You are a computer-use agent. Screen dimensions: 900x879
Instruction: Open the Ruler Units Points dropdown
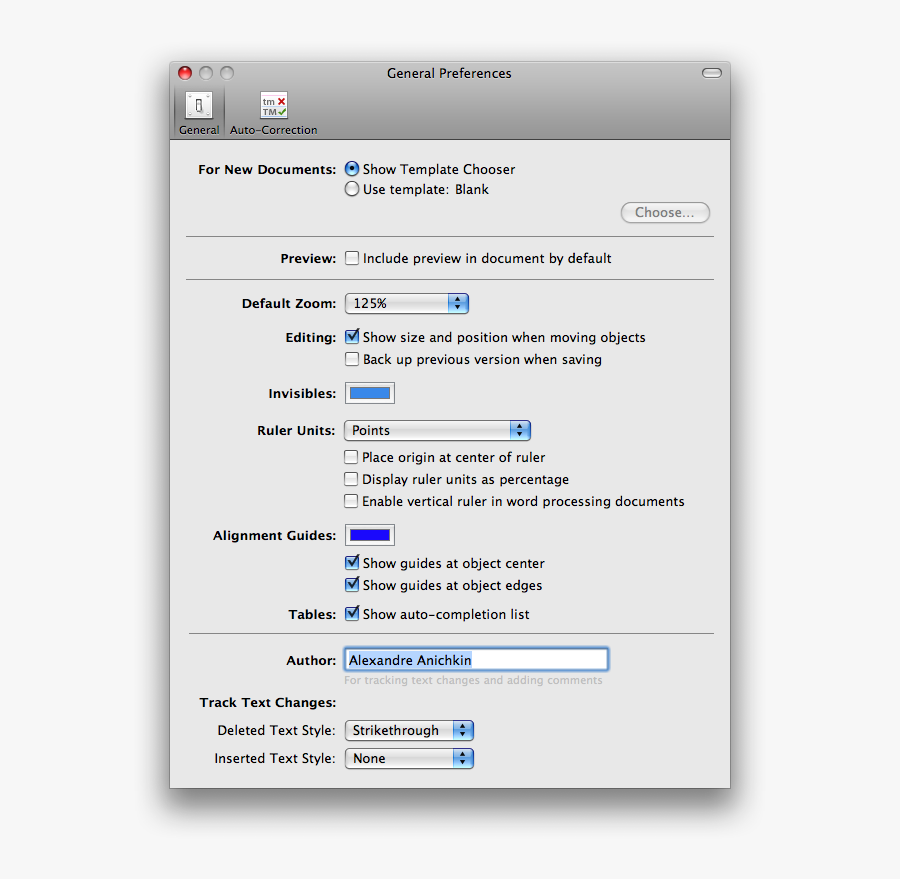[437, 430]
